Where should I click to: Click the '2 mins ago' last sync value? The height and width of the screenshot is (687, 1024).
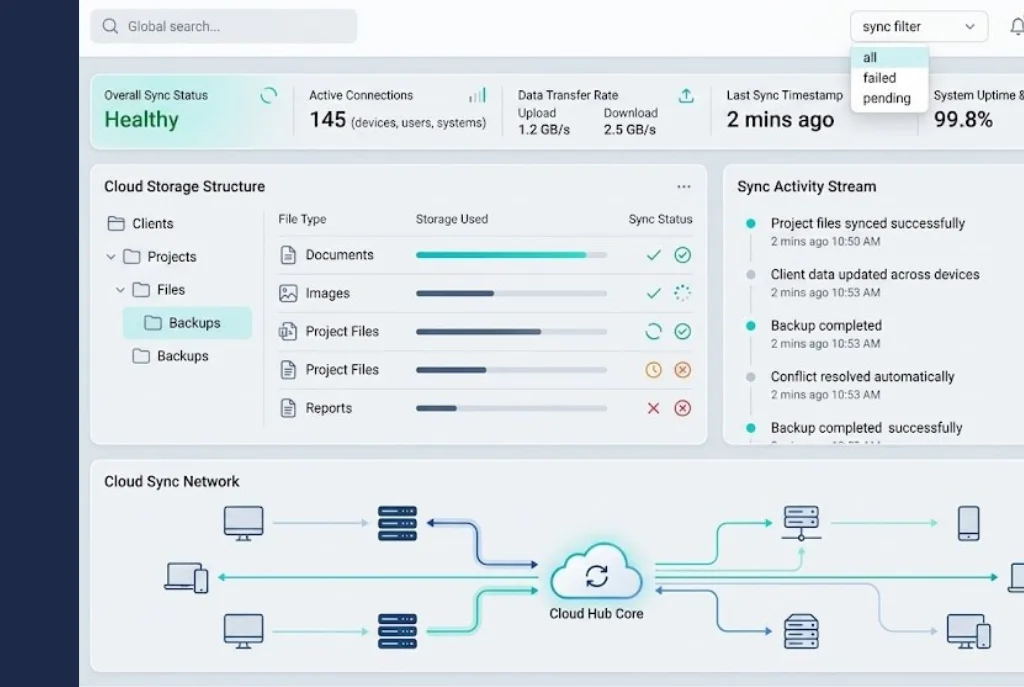(780, 120)
